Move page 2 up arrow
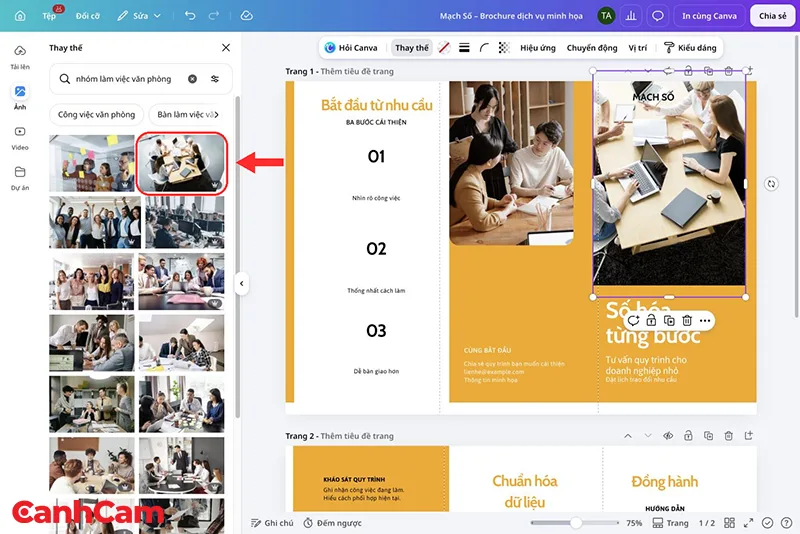The width and height of the screenshot is (800, 534). pyautogui.click(x=628, y=436)
